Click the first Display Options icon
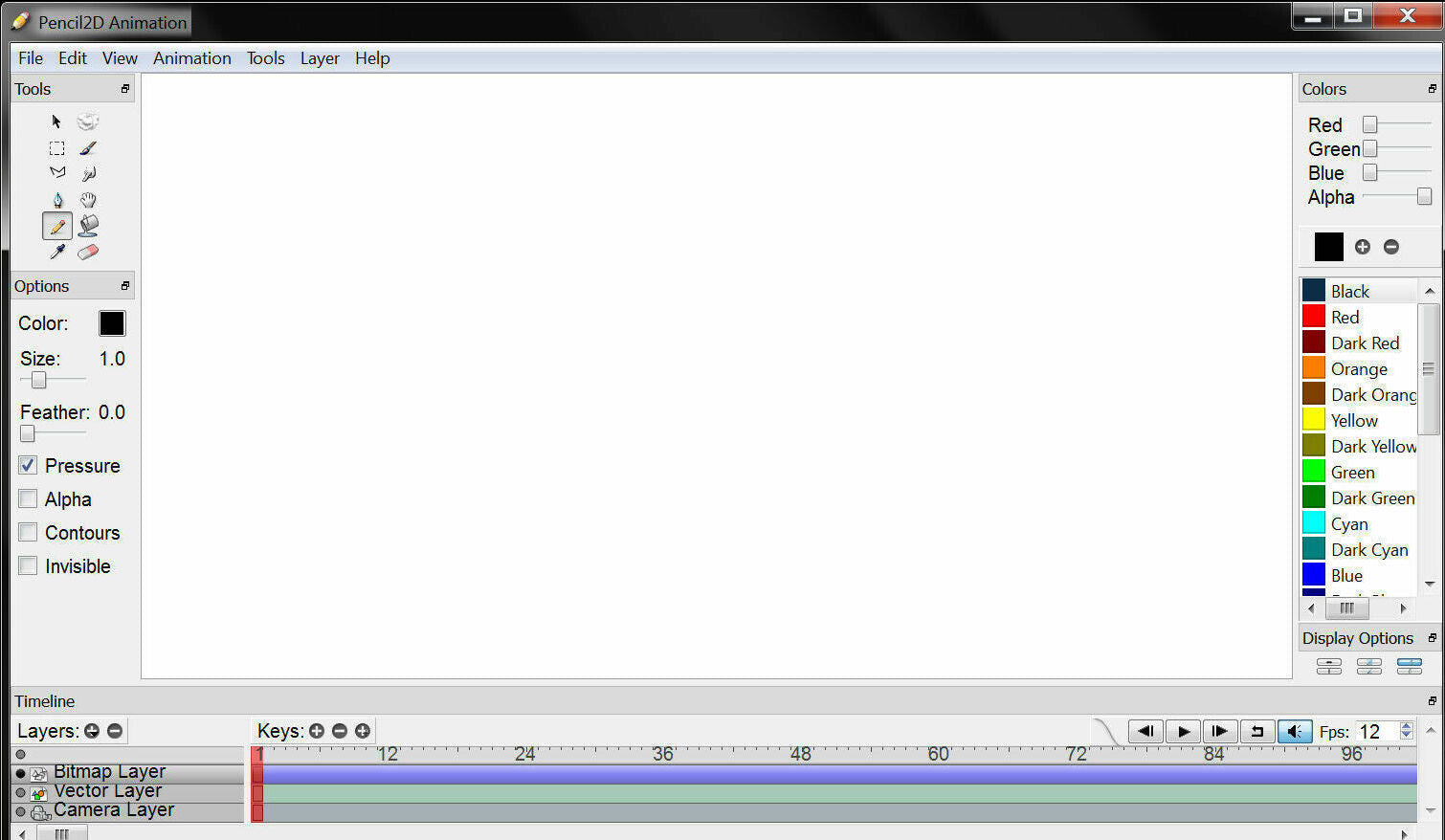1445x840 pixels. click(1329, 666)
